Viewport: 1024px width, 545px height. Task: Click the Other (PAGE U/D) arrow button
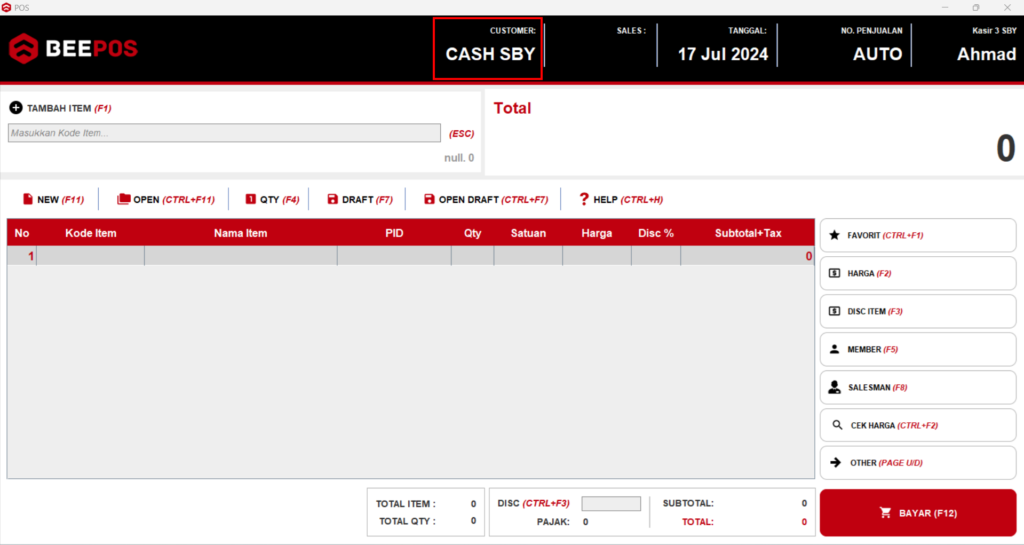tap(917, 463)
